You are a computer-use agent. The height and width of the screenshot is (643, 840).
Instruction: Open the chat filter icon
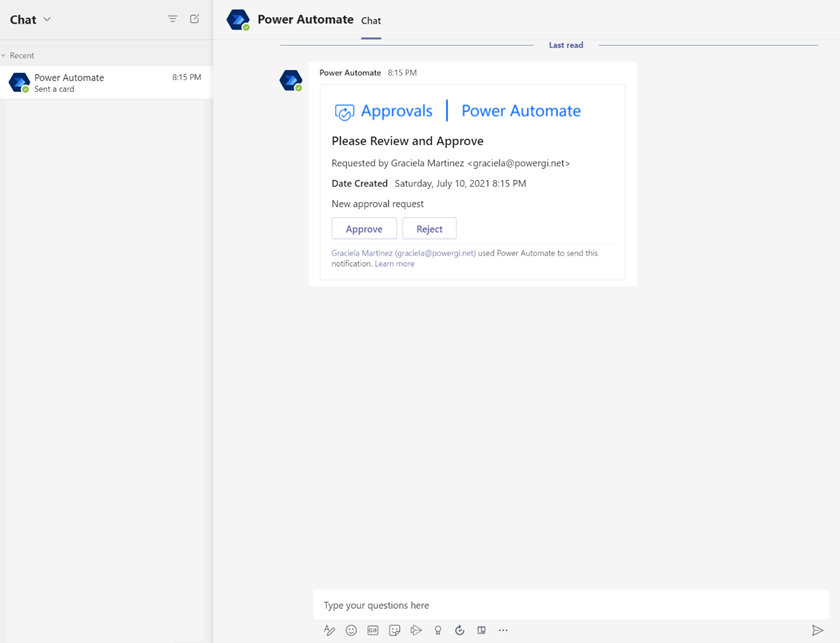172,19
